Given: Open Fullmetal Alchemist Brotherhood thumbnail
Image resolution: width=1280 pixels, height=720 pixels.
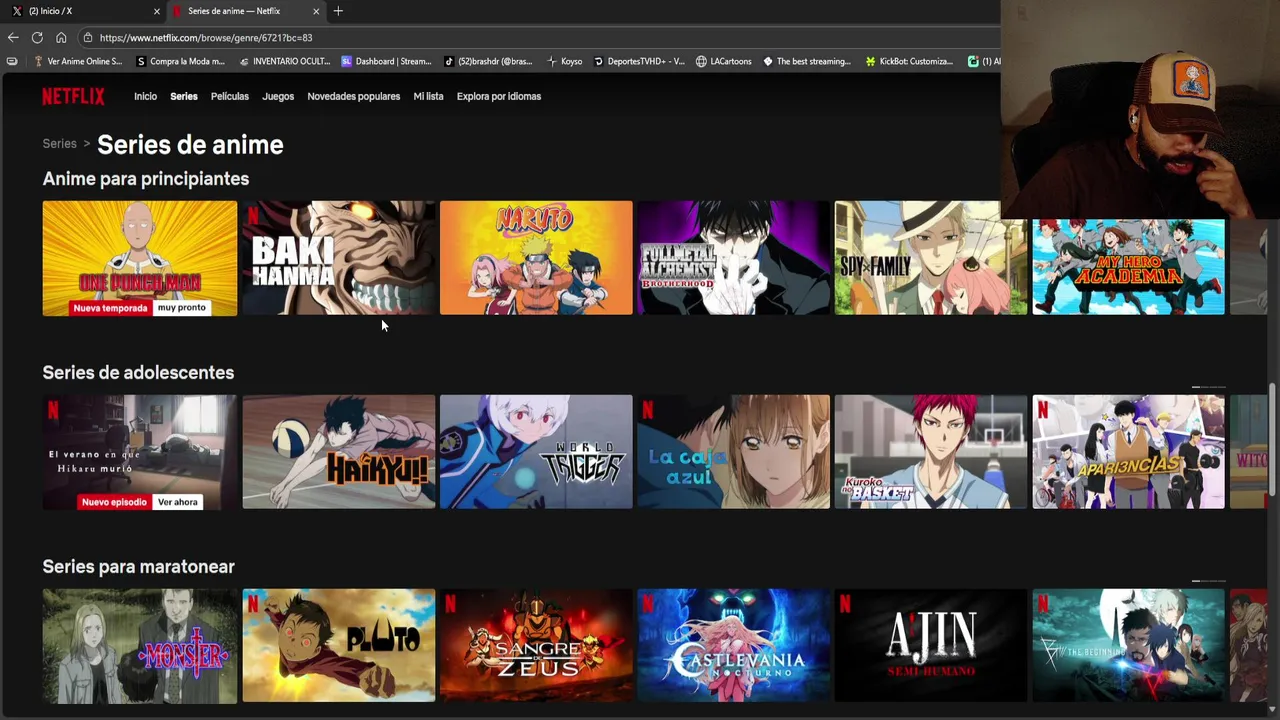Looking at the screenshot, I should click(734, 258).
